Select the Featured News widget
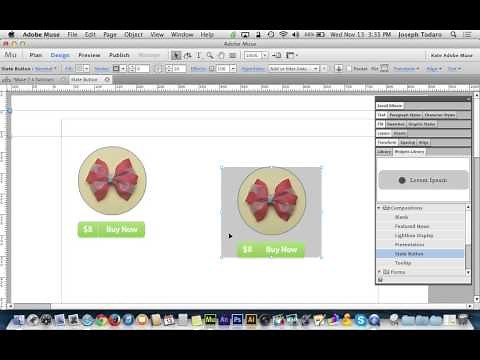 412,226
